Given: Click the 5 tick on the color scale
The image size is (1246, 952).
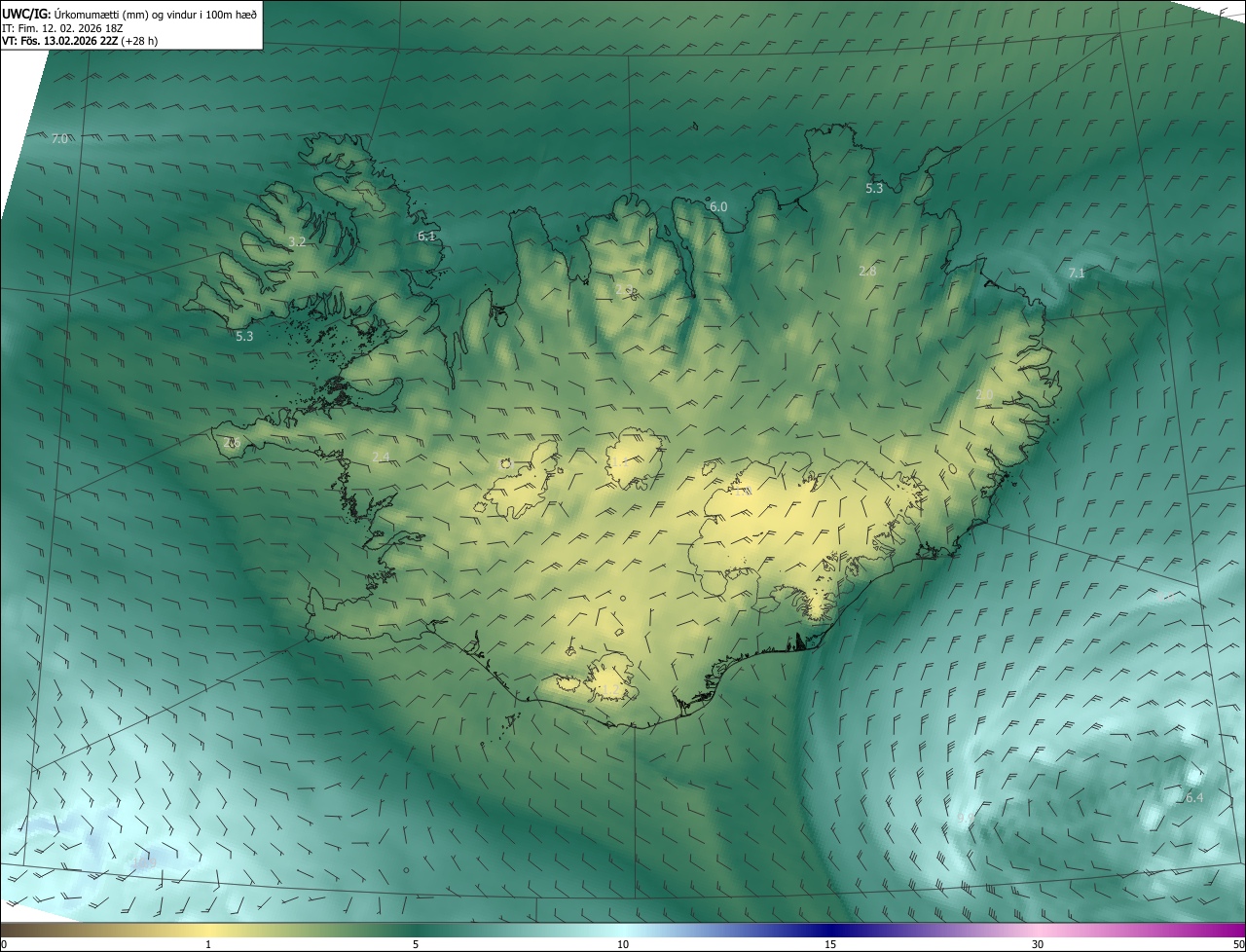Looking at the screenshot, I should (416, 944).
